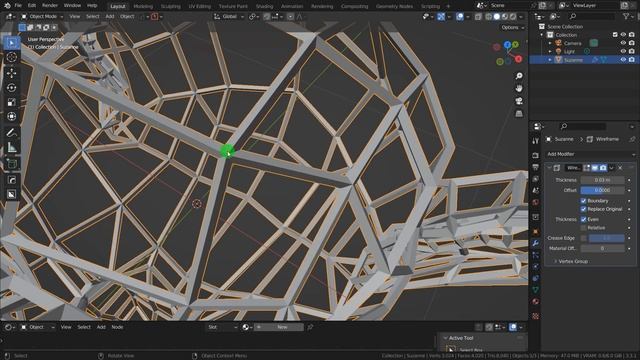Enable the Crease Edge checkbox
640x360 pixels.
(x=583, y=238)
